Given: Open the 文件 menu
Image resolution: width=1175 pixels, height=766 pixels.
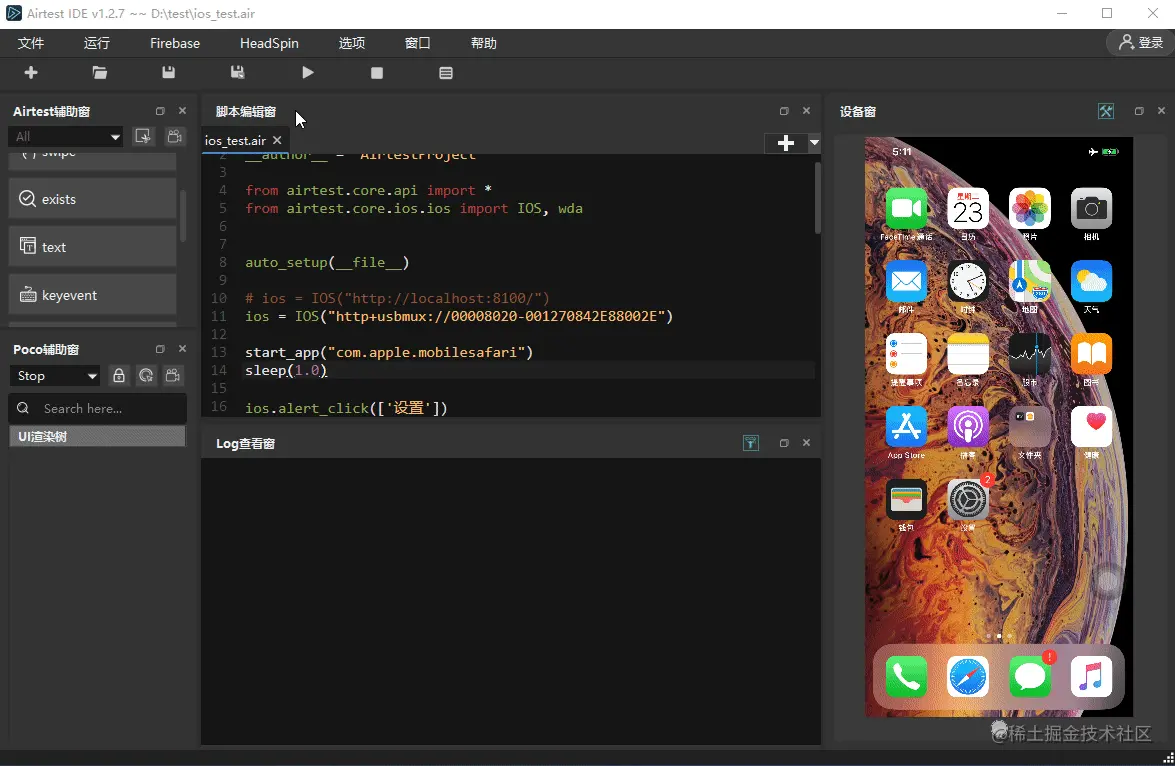Looking at the screenshot, I should [31, 43].
